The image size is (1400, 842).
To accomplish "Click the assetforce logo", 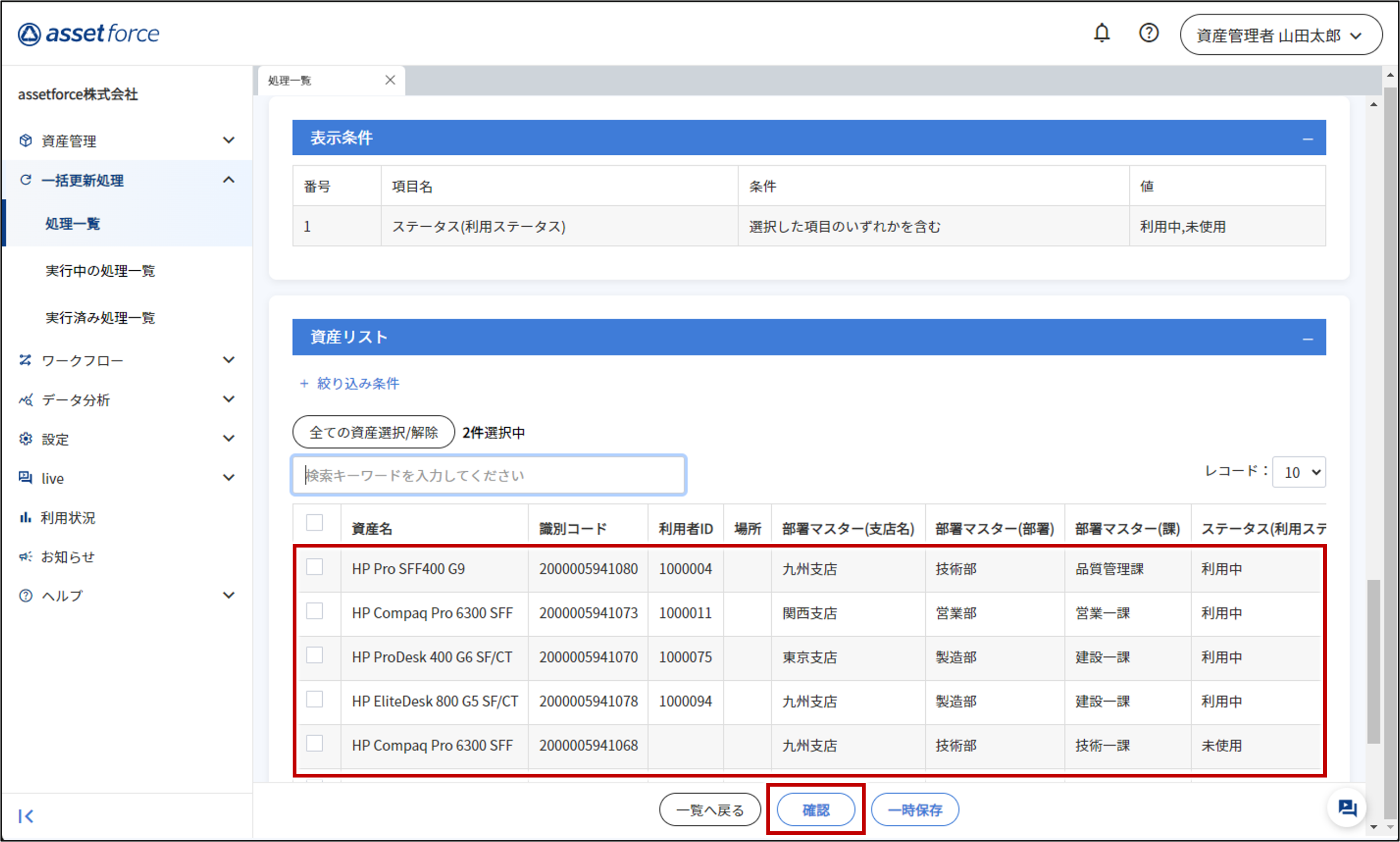I will [89, 33].
